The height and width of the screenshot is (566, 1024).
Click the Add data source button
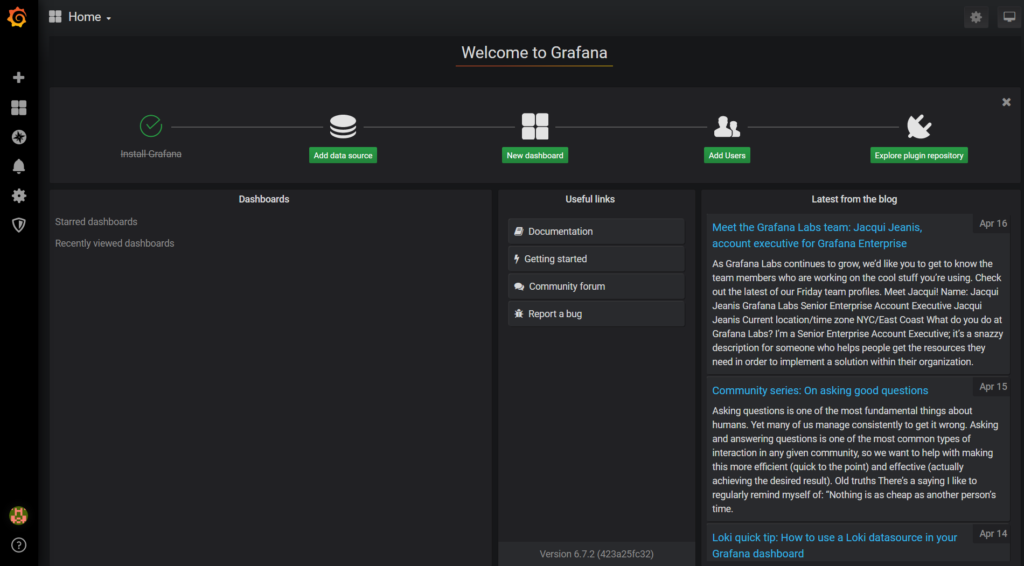click(x=343, y=155)
